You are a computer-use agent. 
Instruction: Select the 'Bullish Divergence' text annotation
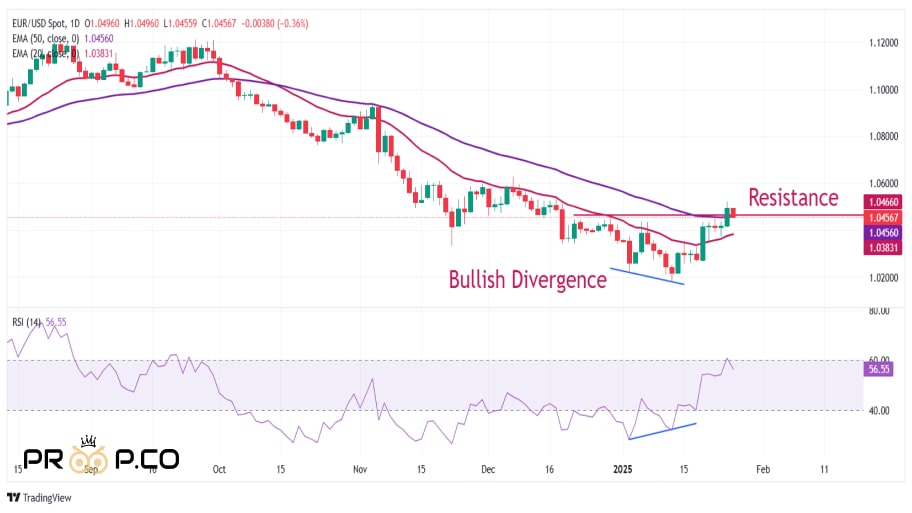(x=528, y=280)
